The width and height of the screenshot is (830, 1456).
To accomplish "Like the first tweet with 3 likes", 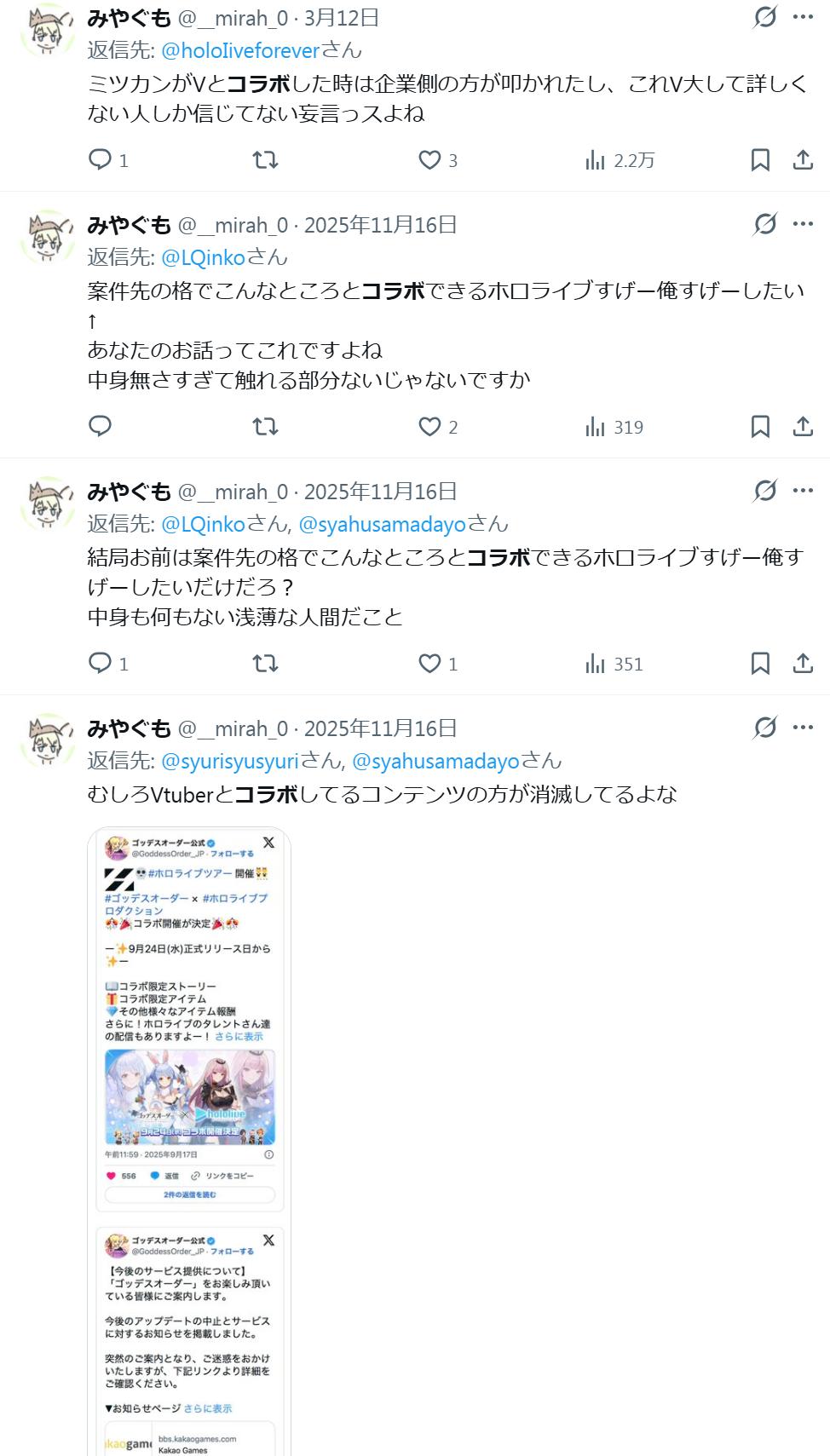I will click(x=429, y=159).
